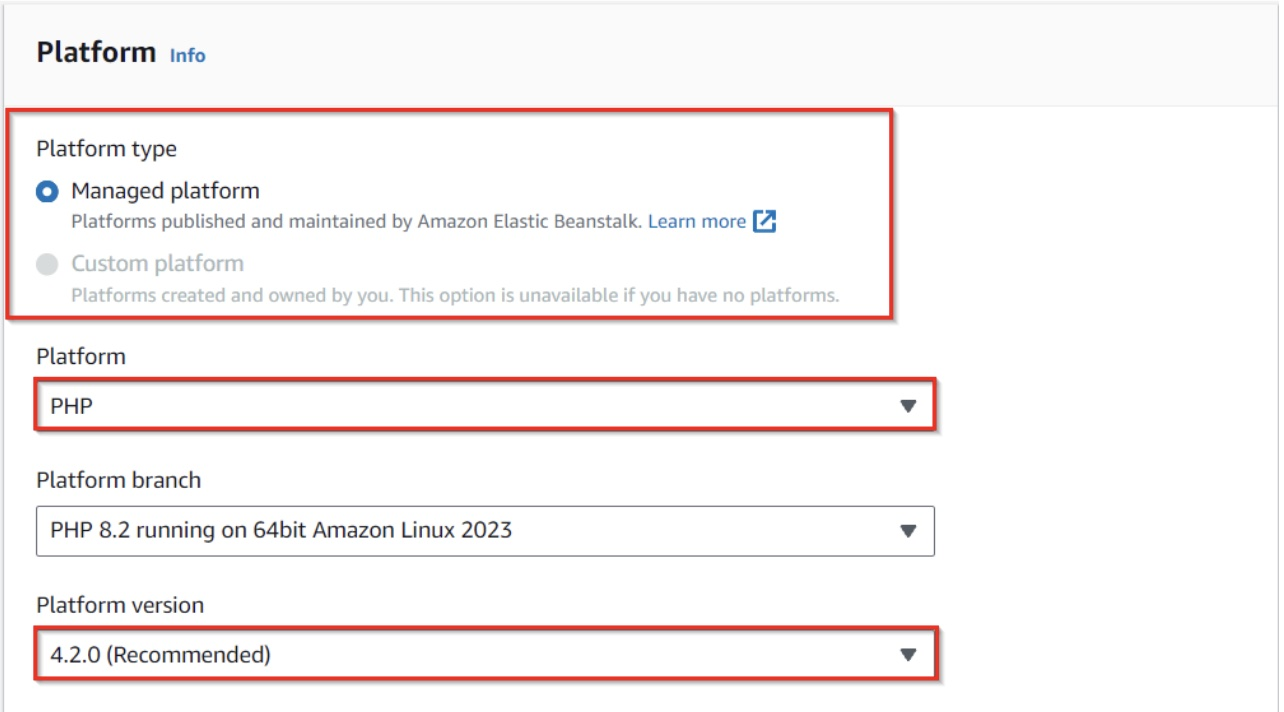The height and width of the screenshot is (712, 1284).
Task: Click the Managed platform label text
Action: (x=165, y=190)
